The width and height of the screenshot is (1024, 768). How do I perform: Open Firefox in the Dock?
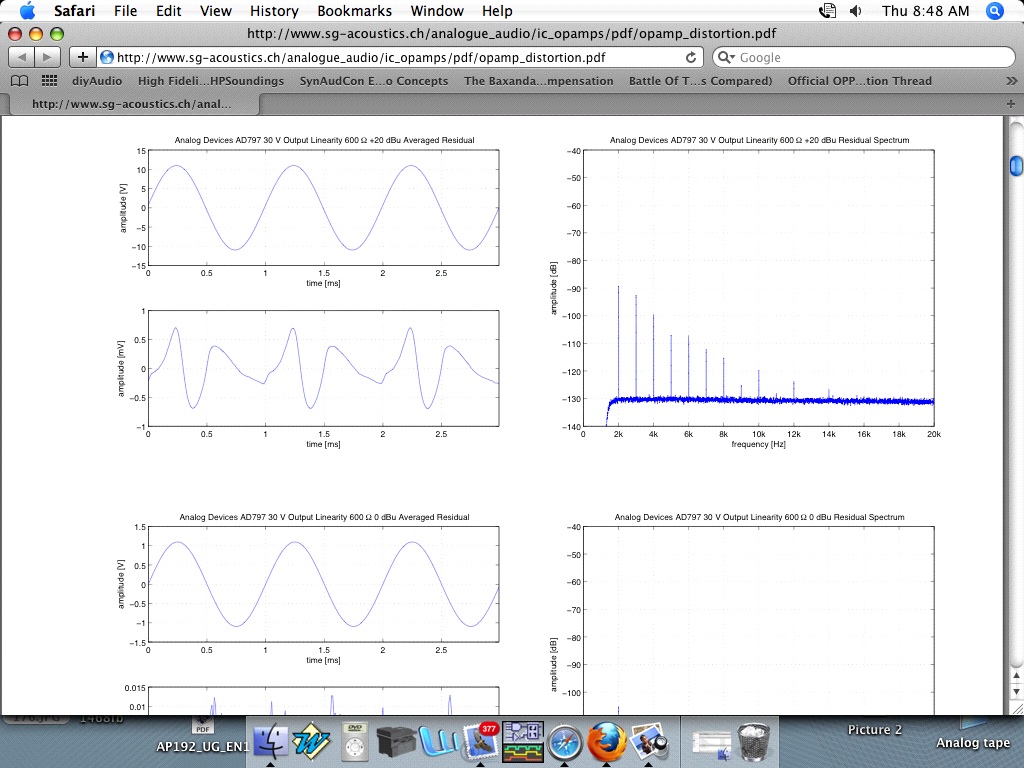(607, 743)
